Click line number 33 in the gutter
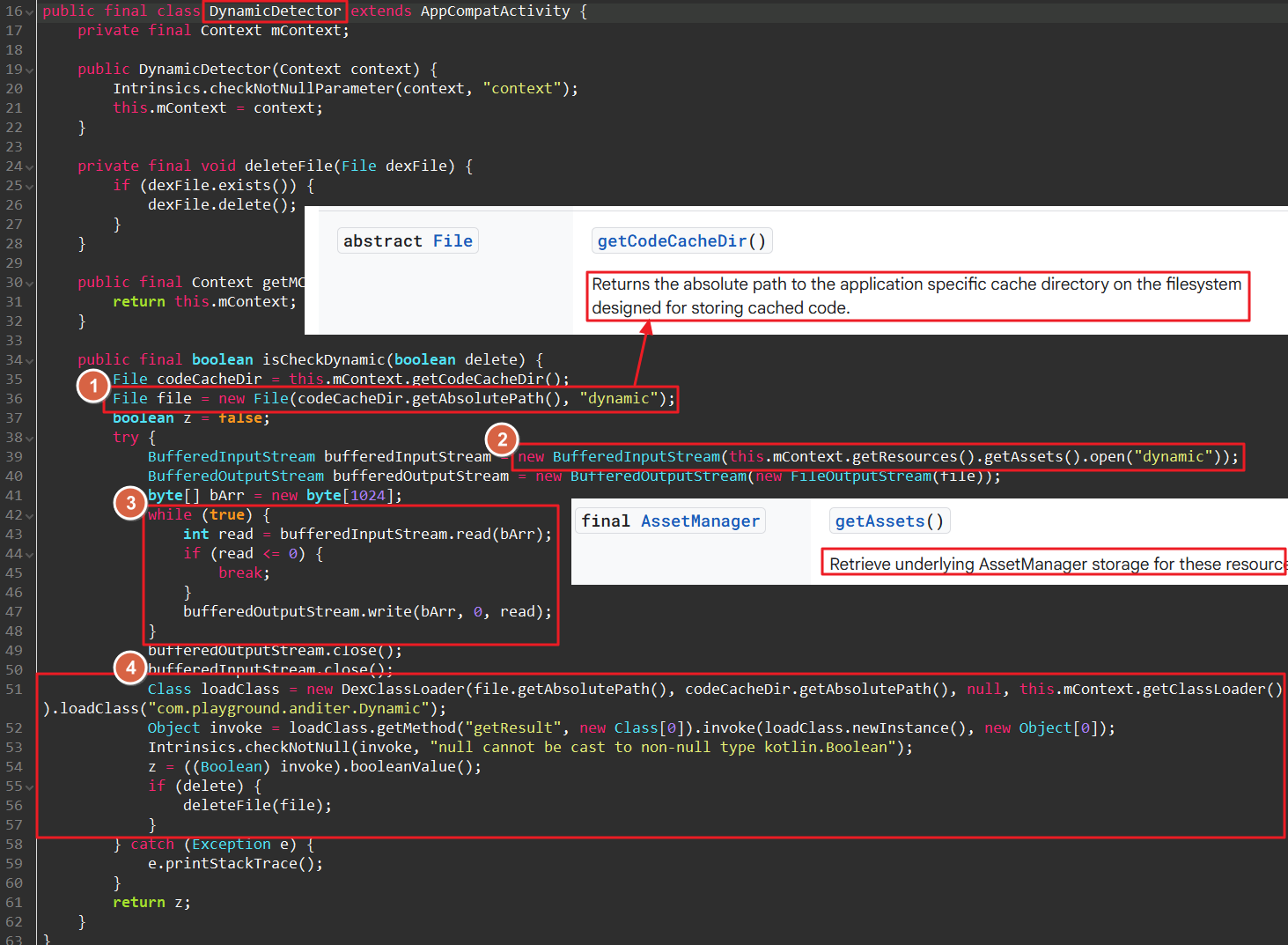 [14, 341]
